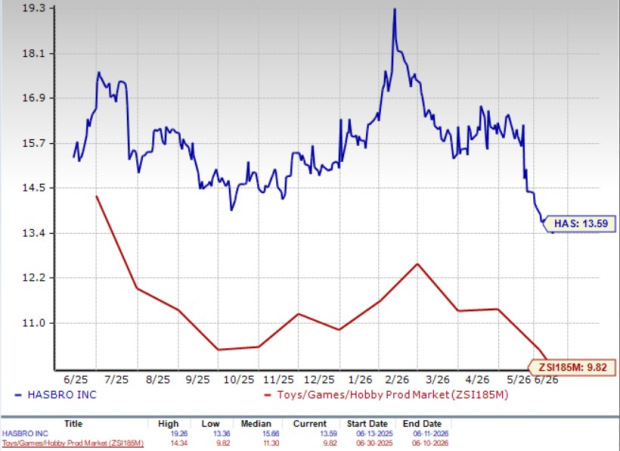
Task: Click the 11.0 y-axis label
Action: [33, 323]
